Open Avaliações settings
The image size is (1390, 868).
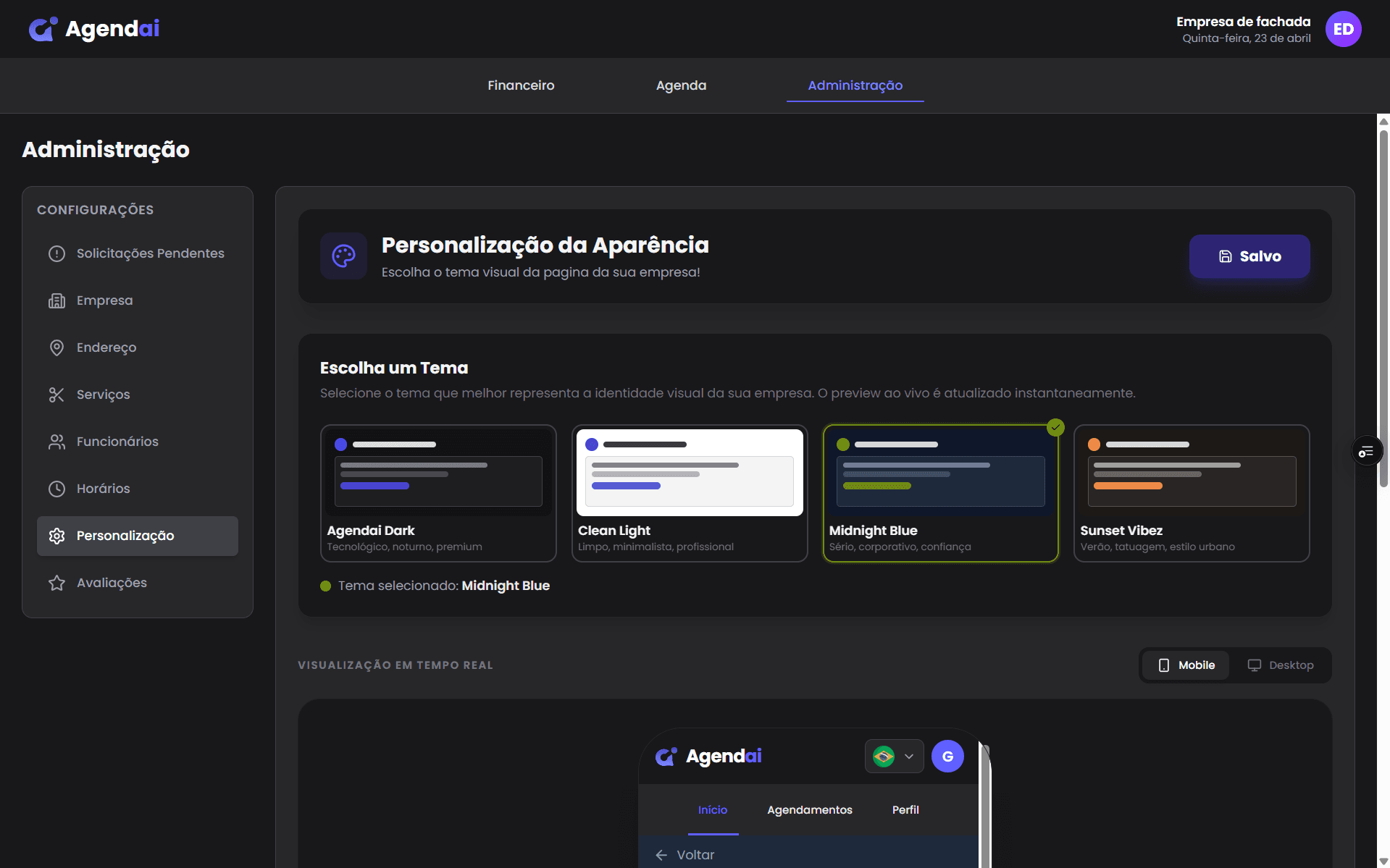pyautogui.click(x=138, y=583)
